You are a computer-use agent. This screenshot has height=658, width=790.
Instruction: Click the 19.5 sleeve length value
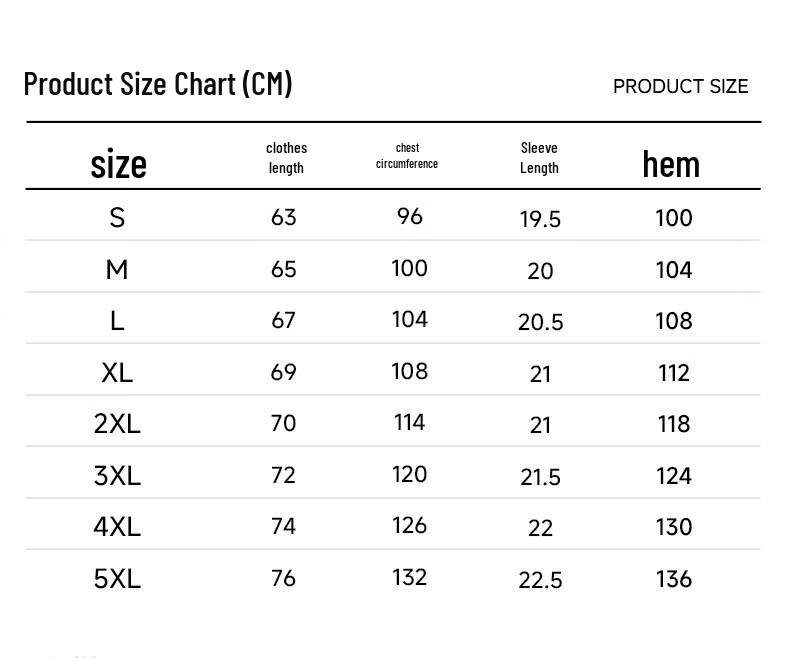coord(540,219)
